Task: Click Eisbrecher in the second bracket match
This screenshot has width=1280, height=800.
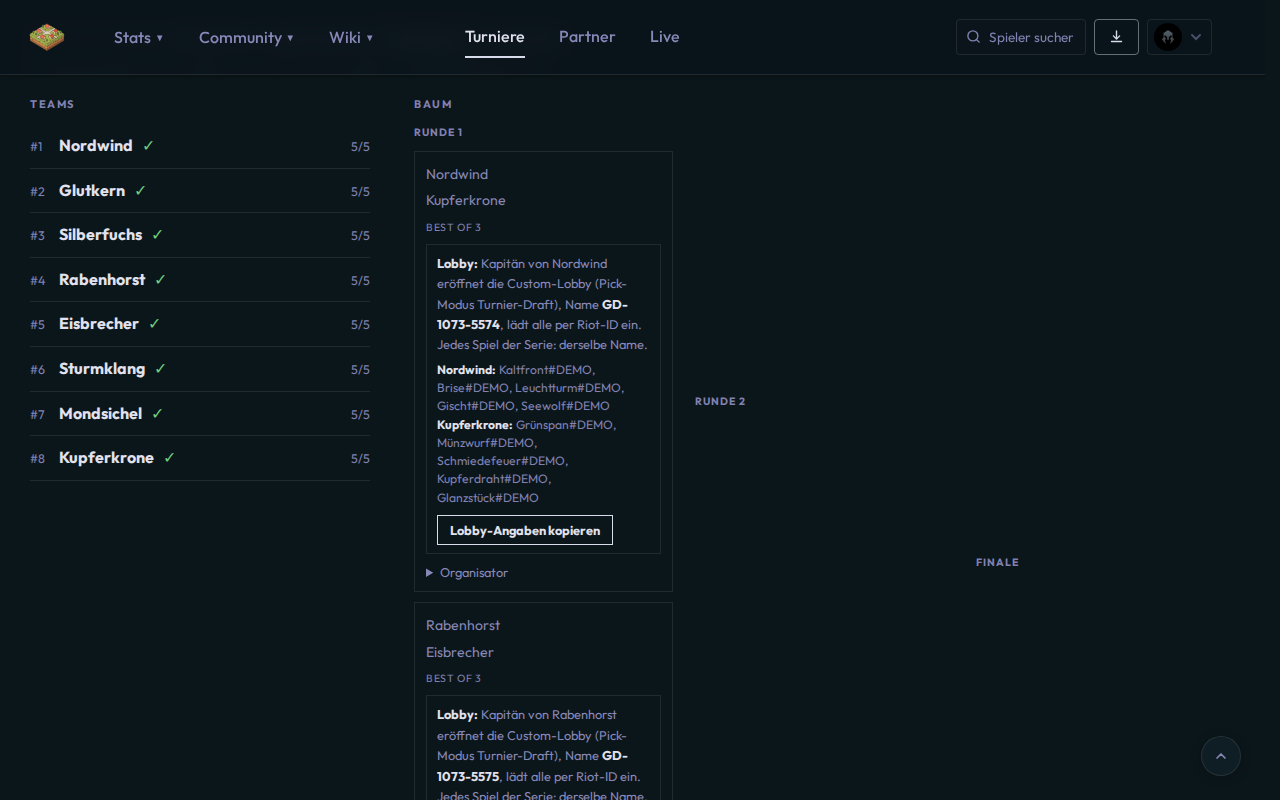Action: pos(460,652)
